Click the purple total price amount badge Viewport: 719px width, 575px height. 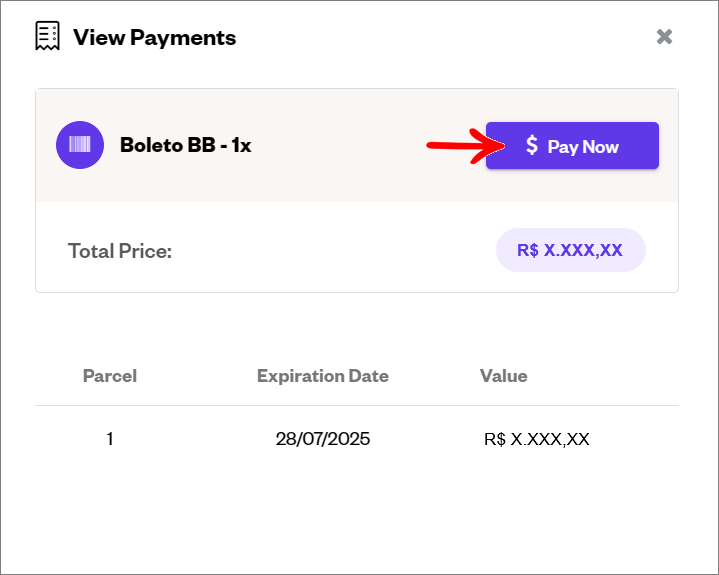click(x=570, y=250)
